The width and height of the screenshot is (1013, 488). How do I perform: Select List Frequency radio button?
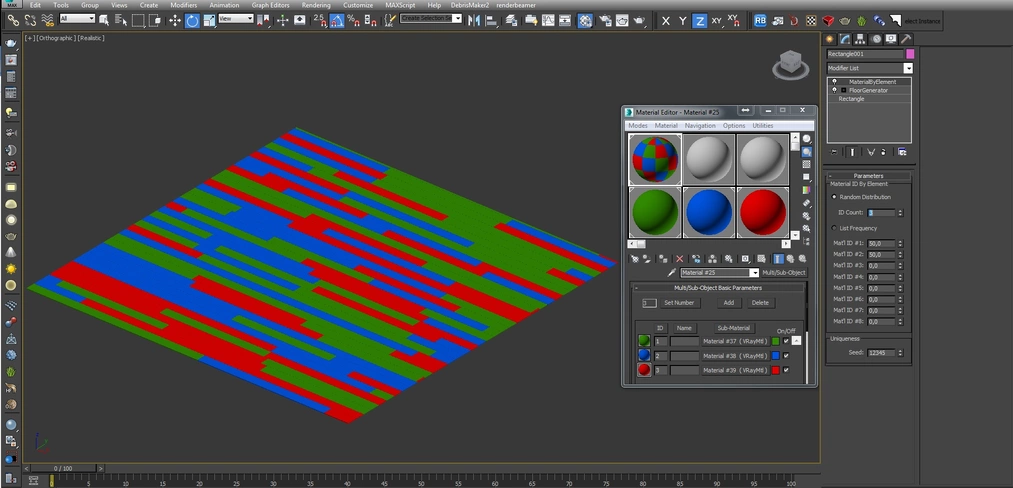click(834, 228)
